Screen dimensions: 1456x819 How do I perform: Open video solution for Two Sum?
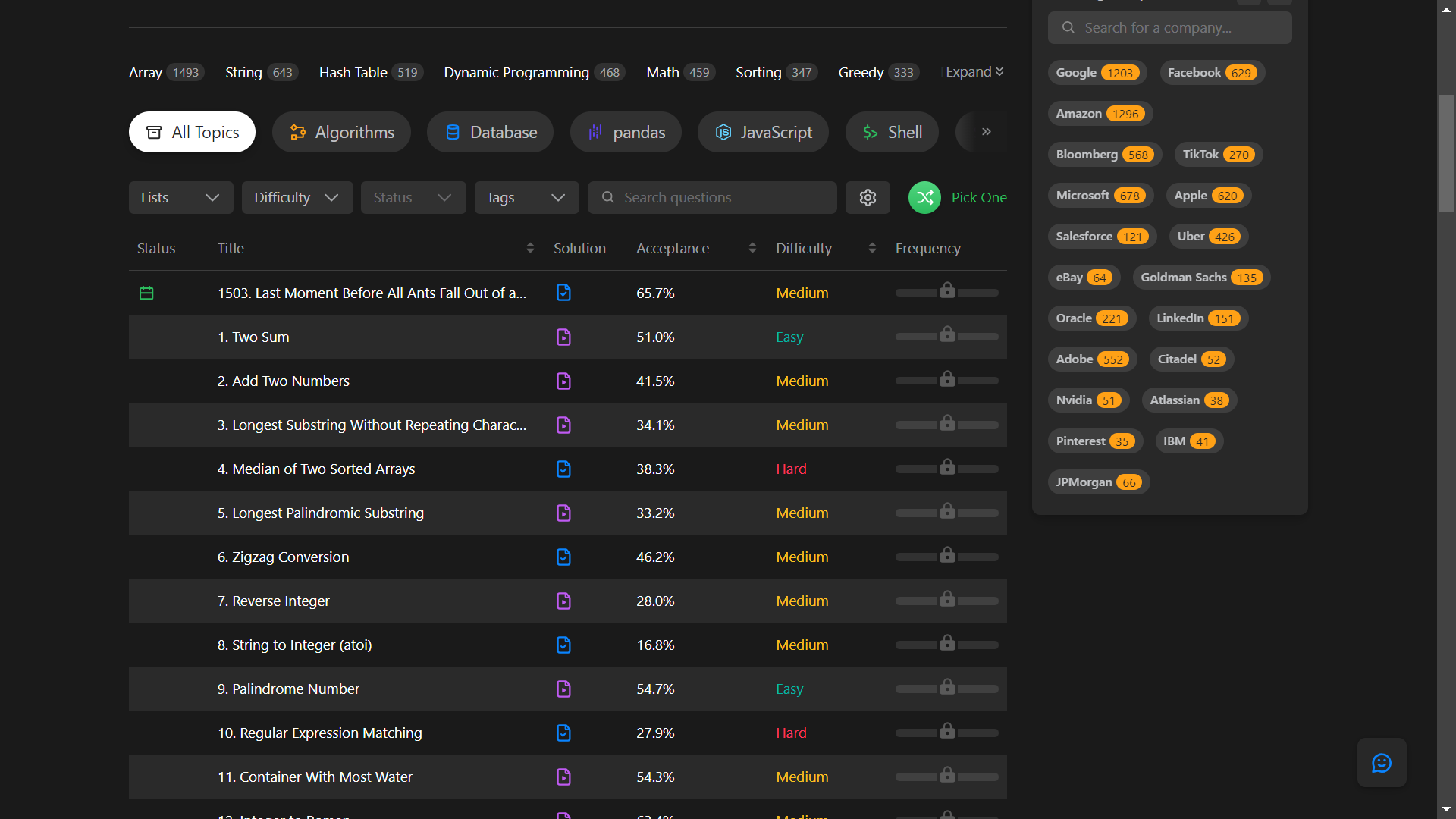click(563, 337)
